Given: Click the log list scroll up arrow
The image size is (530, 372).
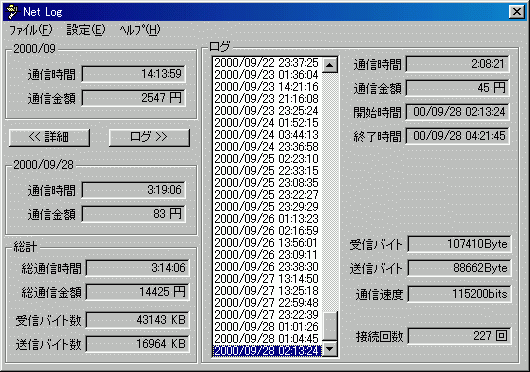Looking at the screenshot, I should pyautogui.click(x=330, y=65).
